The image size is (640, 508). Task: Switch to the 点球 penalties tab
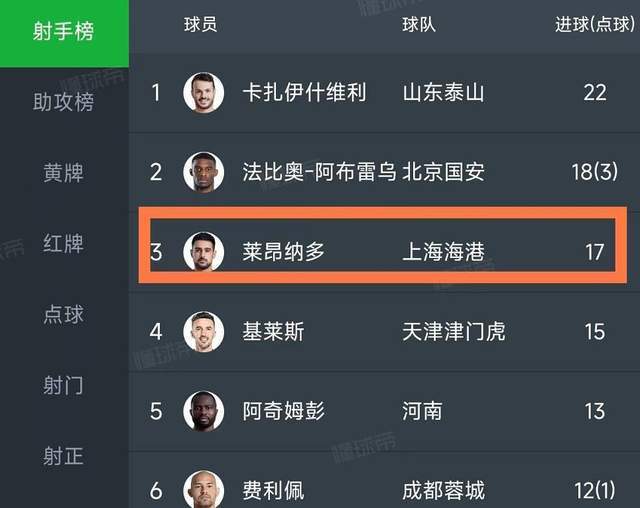pyautogui.click(x=64, y=314)
